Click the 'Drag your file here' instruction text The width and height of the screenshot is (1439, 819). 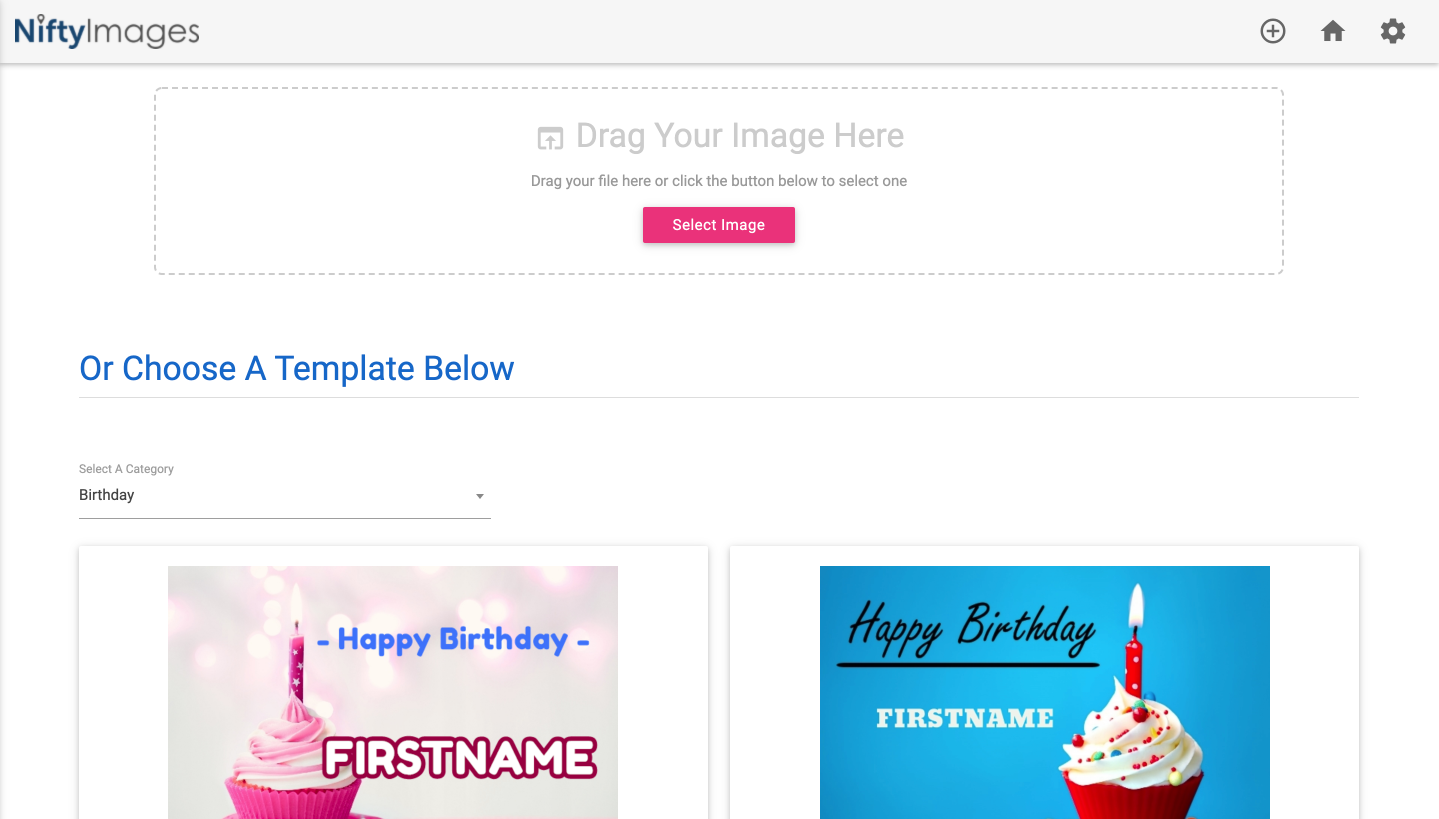pos(718,181)
